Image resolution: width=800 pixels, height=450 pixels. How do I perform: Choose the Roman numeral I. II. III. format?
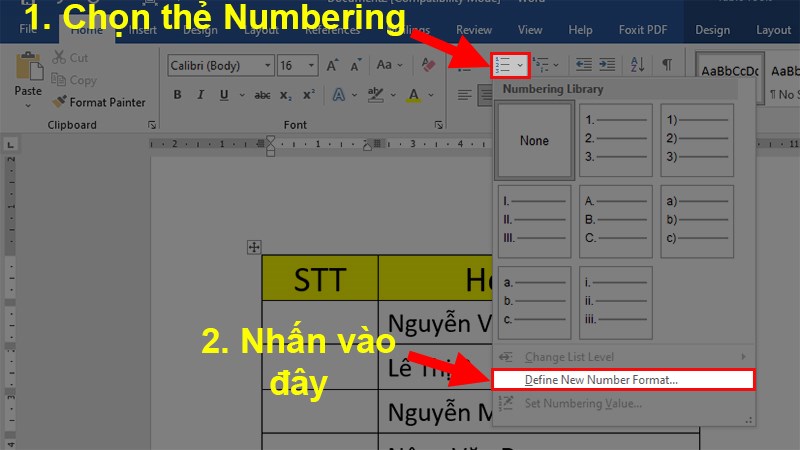click(x=535, y=220)
